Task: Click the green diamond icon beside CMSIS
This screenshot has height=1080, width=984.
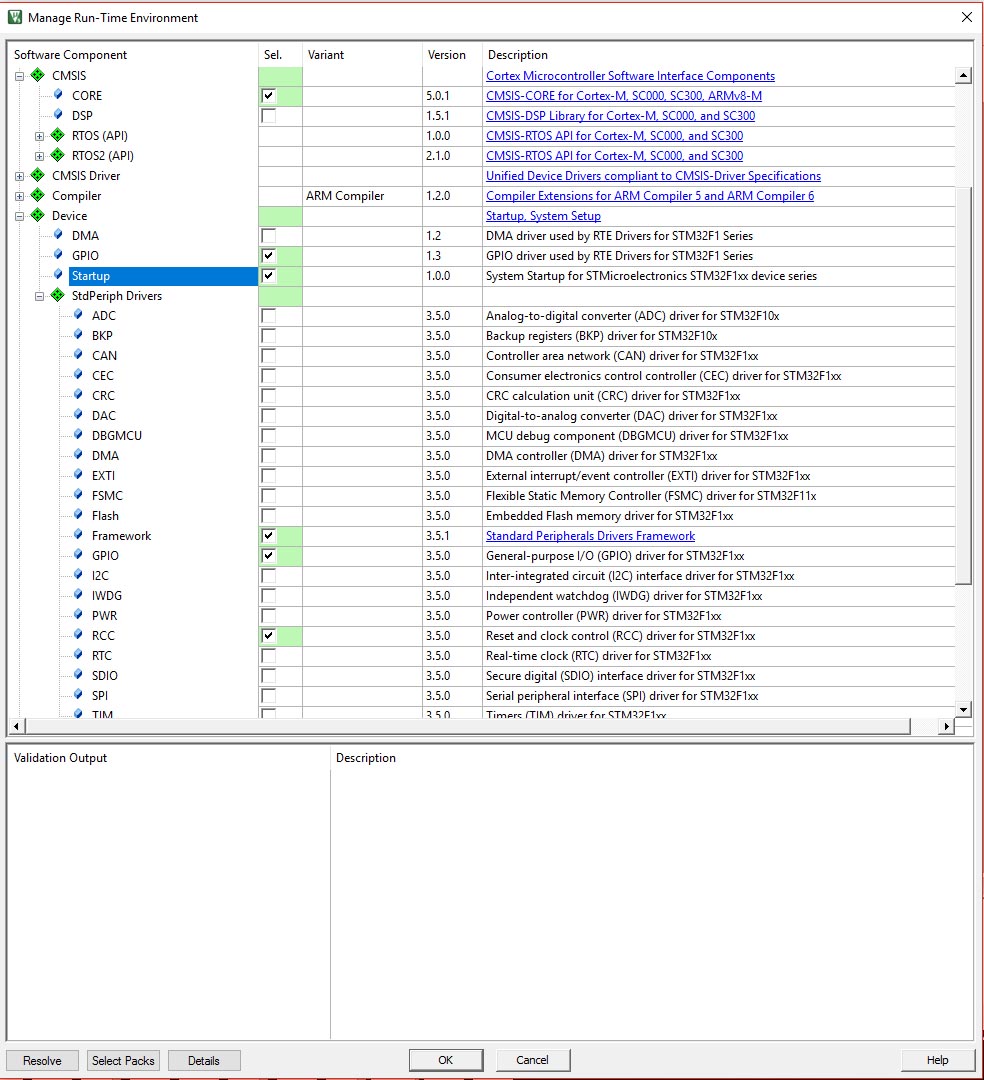Action: tap(38, 76)
